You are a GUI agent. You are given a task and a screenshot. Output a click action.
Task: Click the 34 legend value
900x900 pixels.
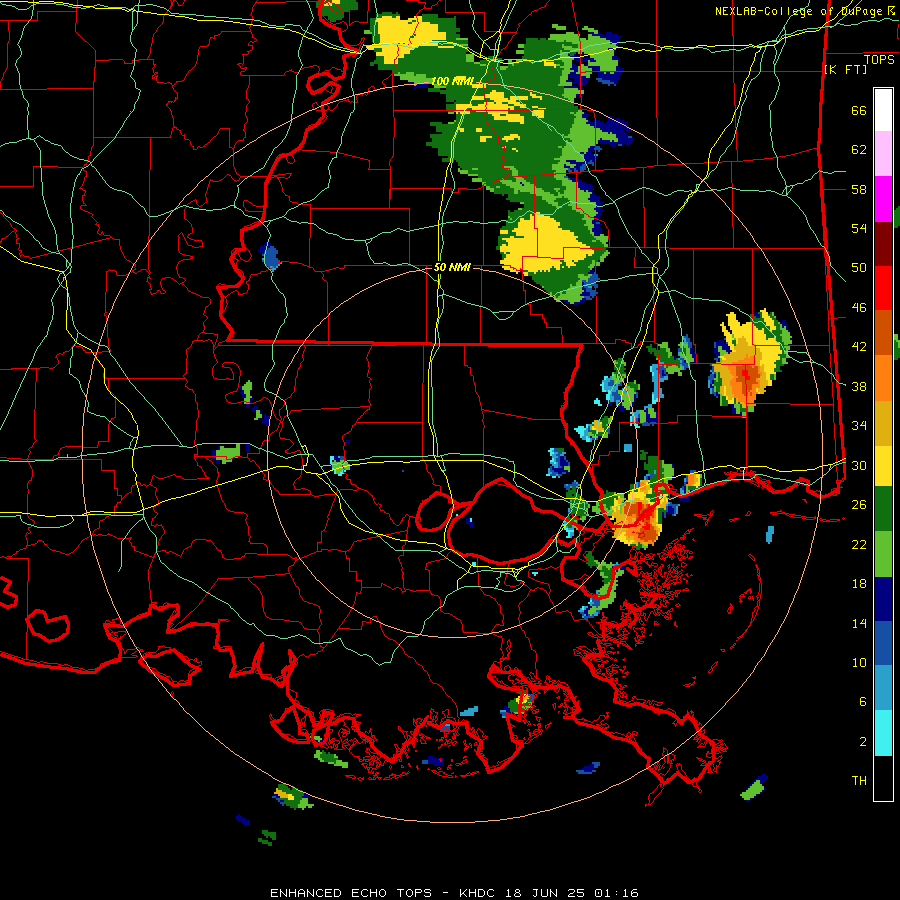(859, 426)
